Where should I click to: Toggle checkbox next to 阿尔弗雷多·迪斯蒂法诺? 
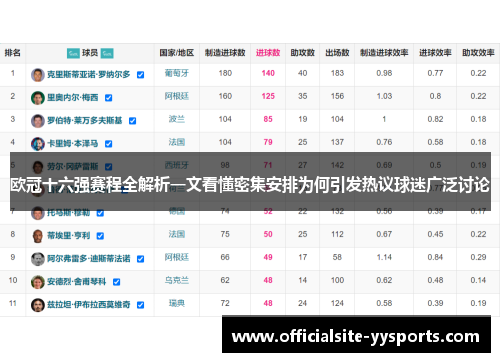[141, 259]
